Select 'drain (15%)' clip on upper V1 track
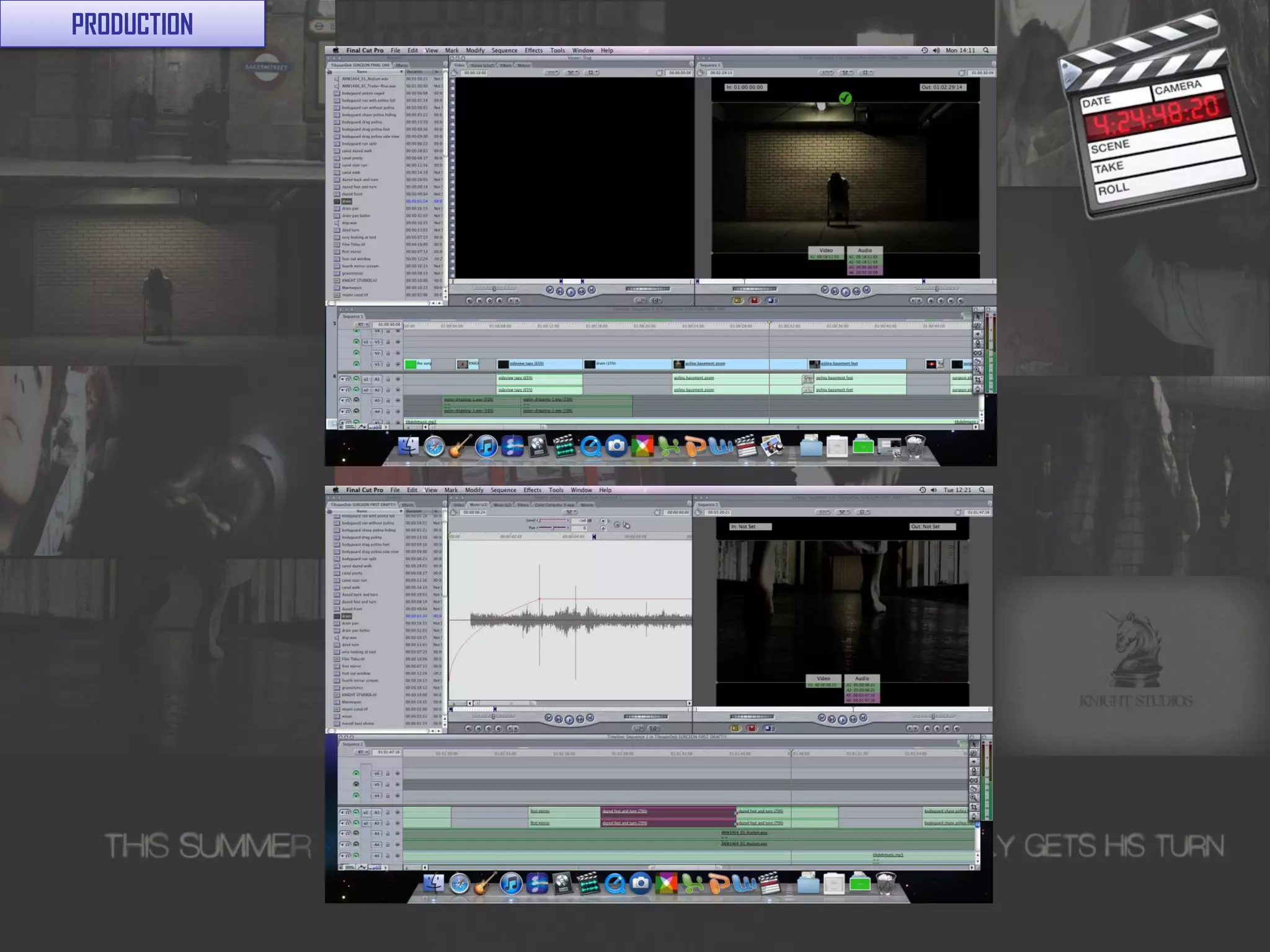 pyautogui.click(x=627, y=364)
